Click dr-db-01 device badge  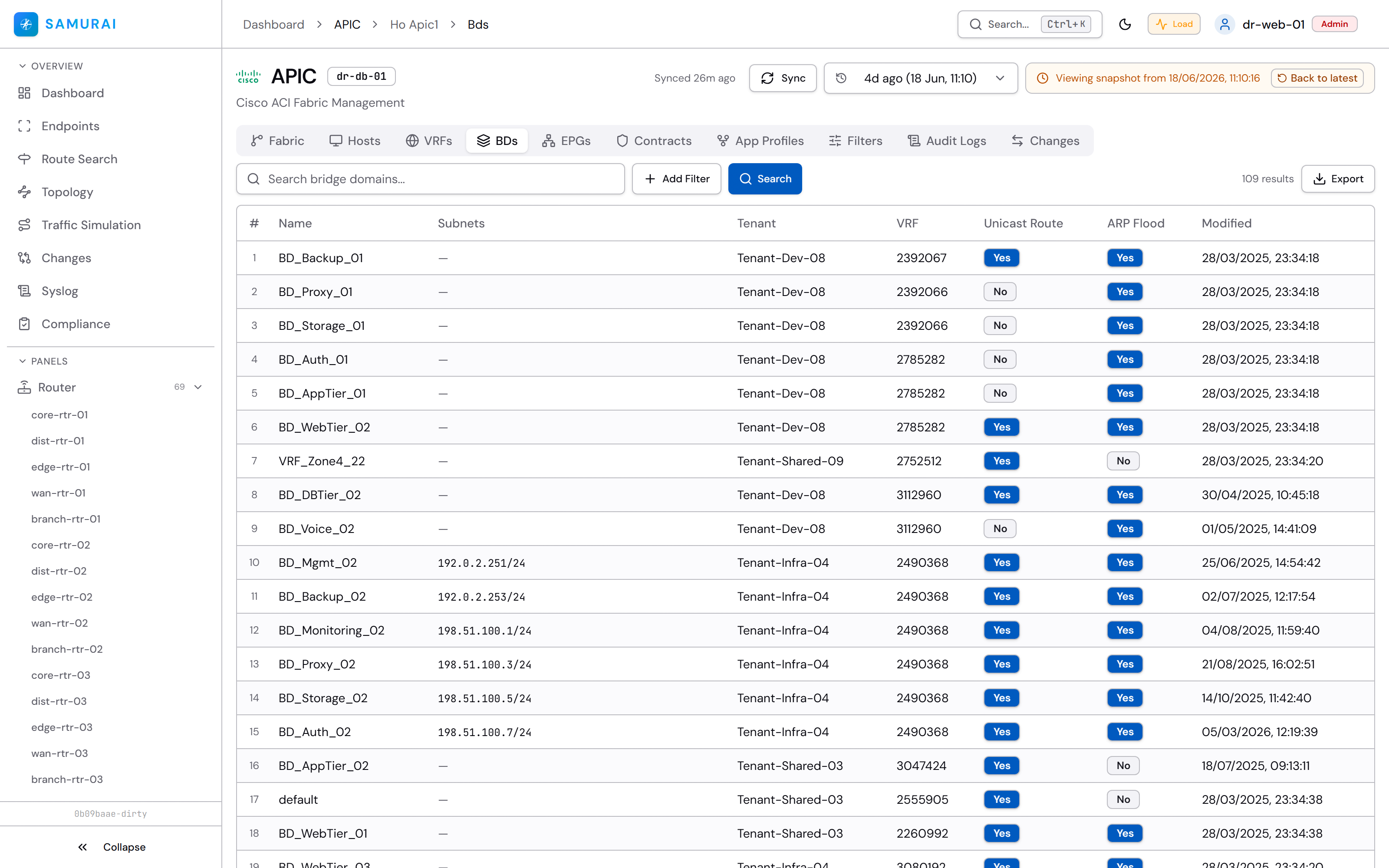[x=361, y=76]
